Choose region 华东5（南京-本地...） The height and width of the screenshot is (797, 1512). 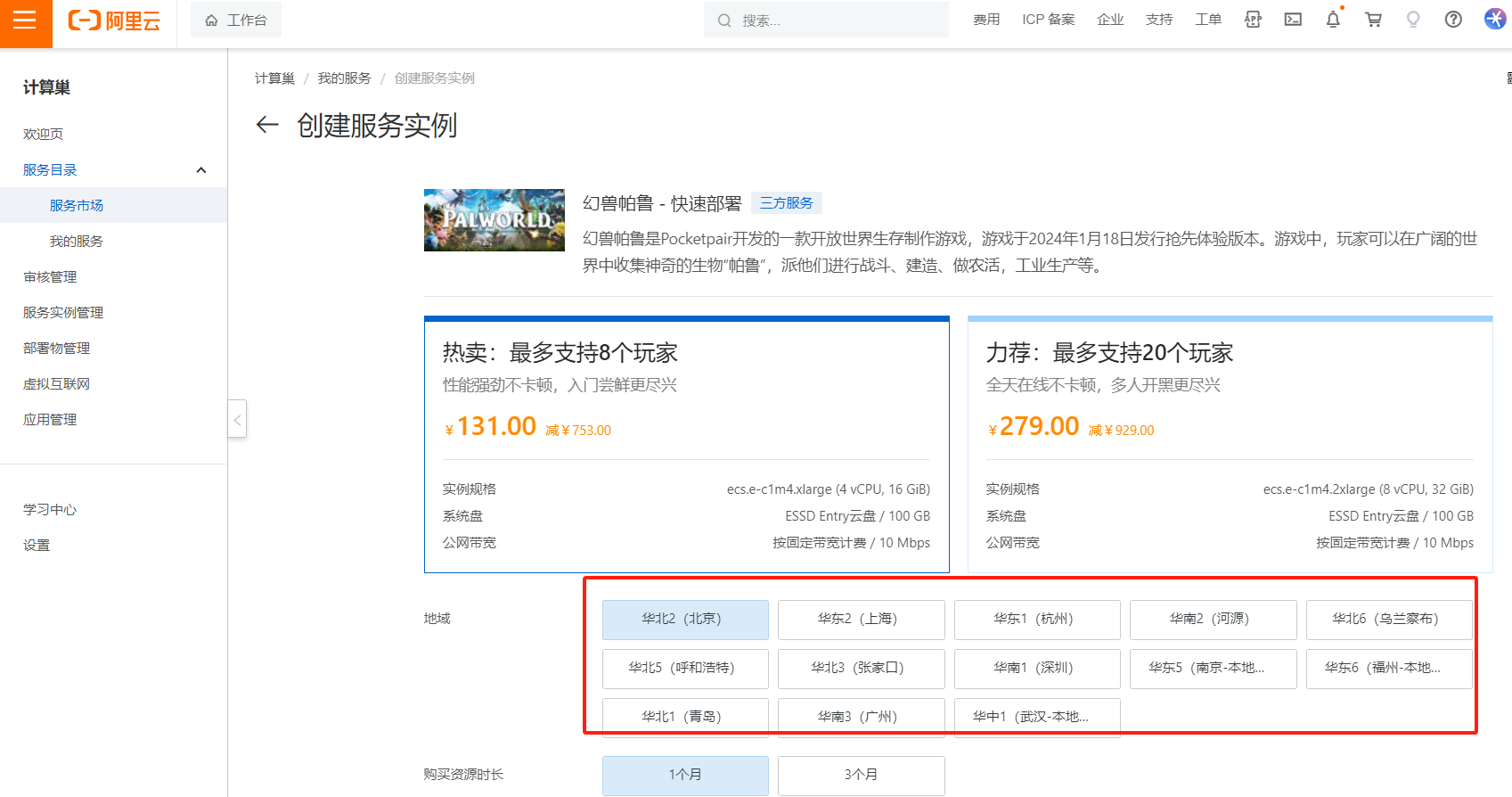[1213, 669]
